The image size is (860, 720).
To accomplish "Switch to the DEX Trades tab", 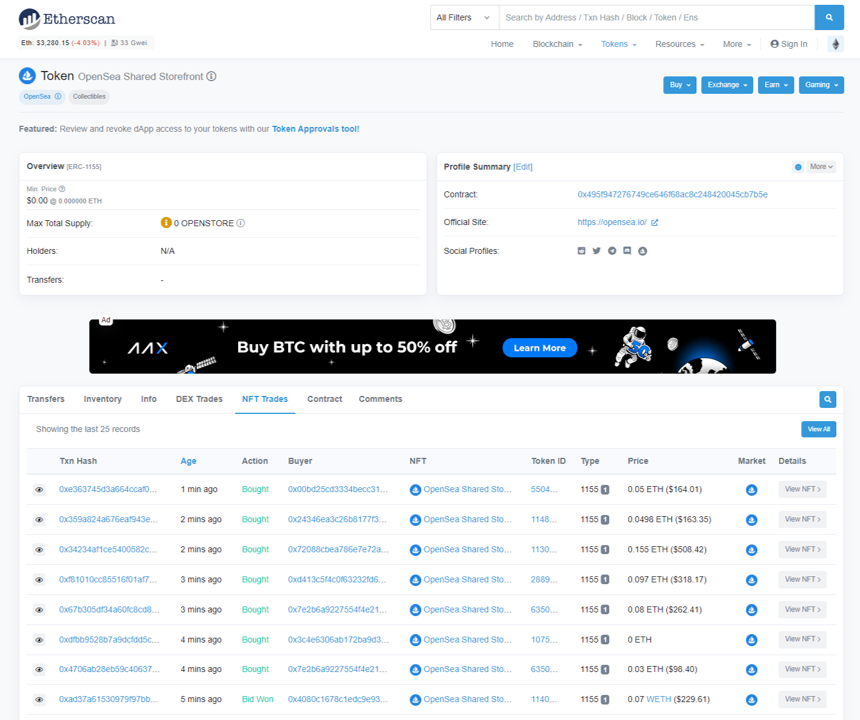I will [199, 399].
